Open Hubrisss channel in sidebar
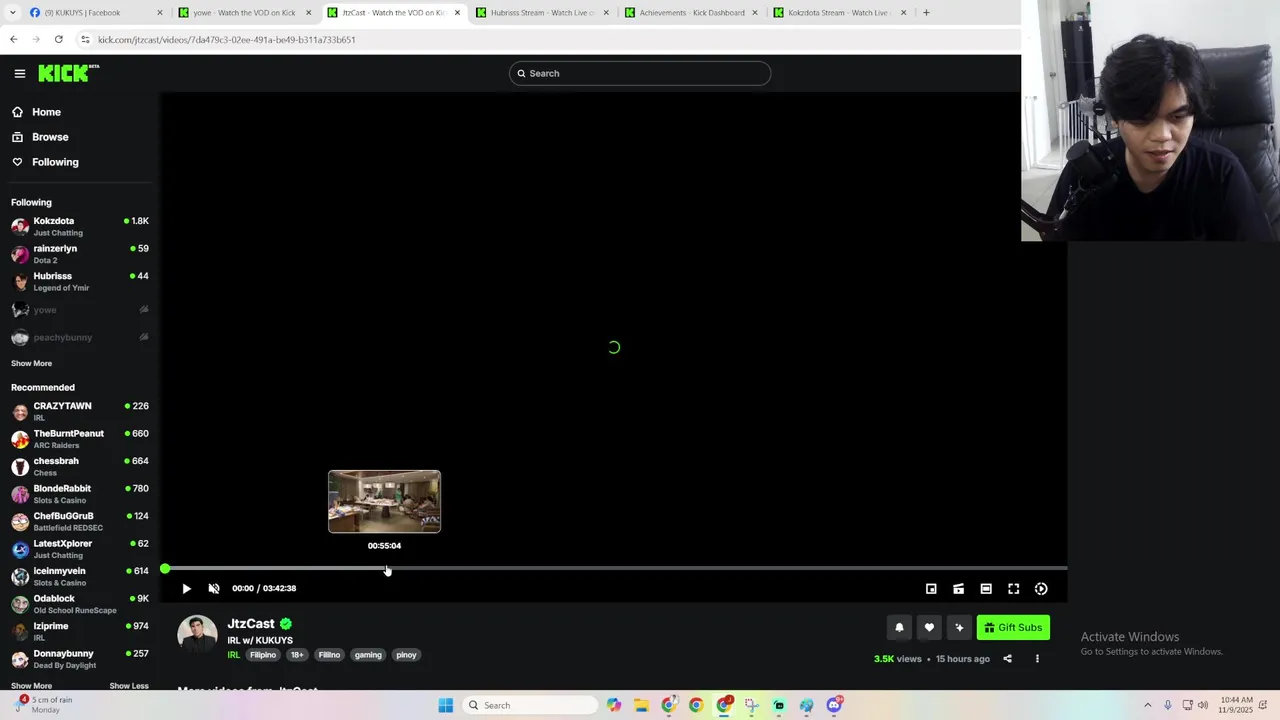Image resolution: width=1280 pixels, height=720 pixels. click(x=80, y=281)
